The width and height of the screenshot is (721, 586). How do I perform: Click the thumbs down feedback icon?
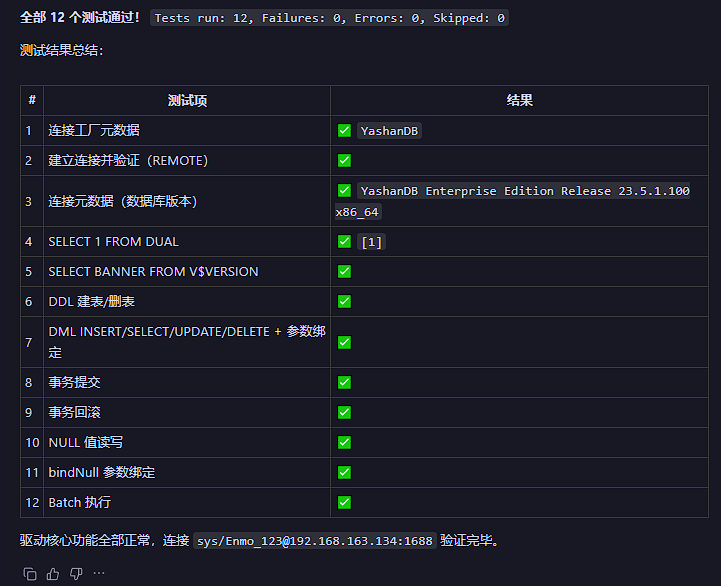click(76, 573)
